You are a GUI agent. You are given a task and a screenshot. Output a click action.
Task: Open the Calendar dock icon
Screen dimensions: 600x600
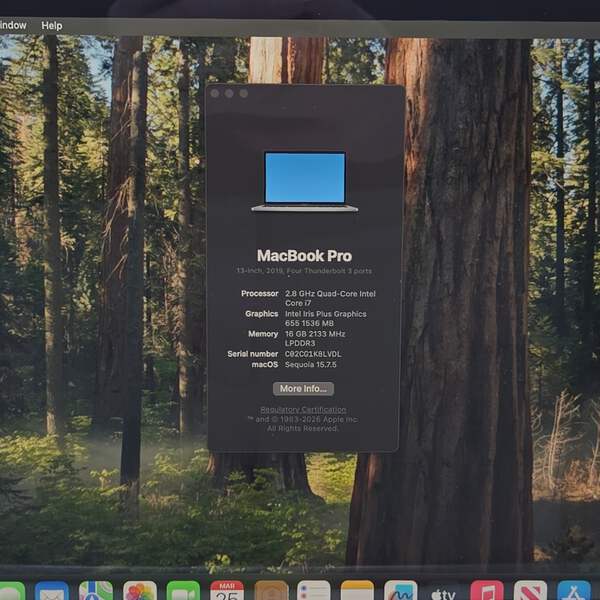point(227,591)
